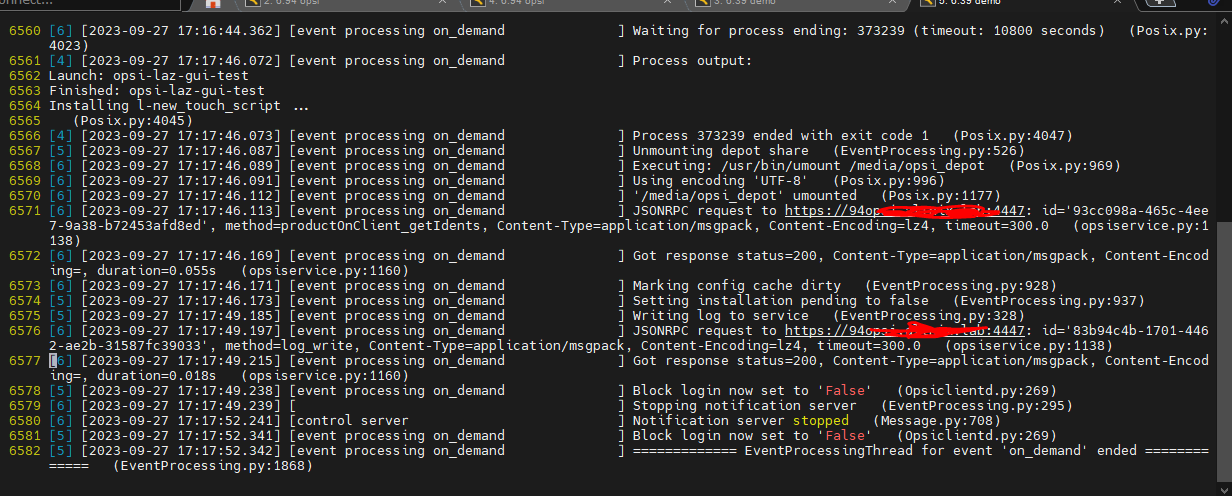Open the JSONRPC URL on line 6571

pos(905,211)
